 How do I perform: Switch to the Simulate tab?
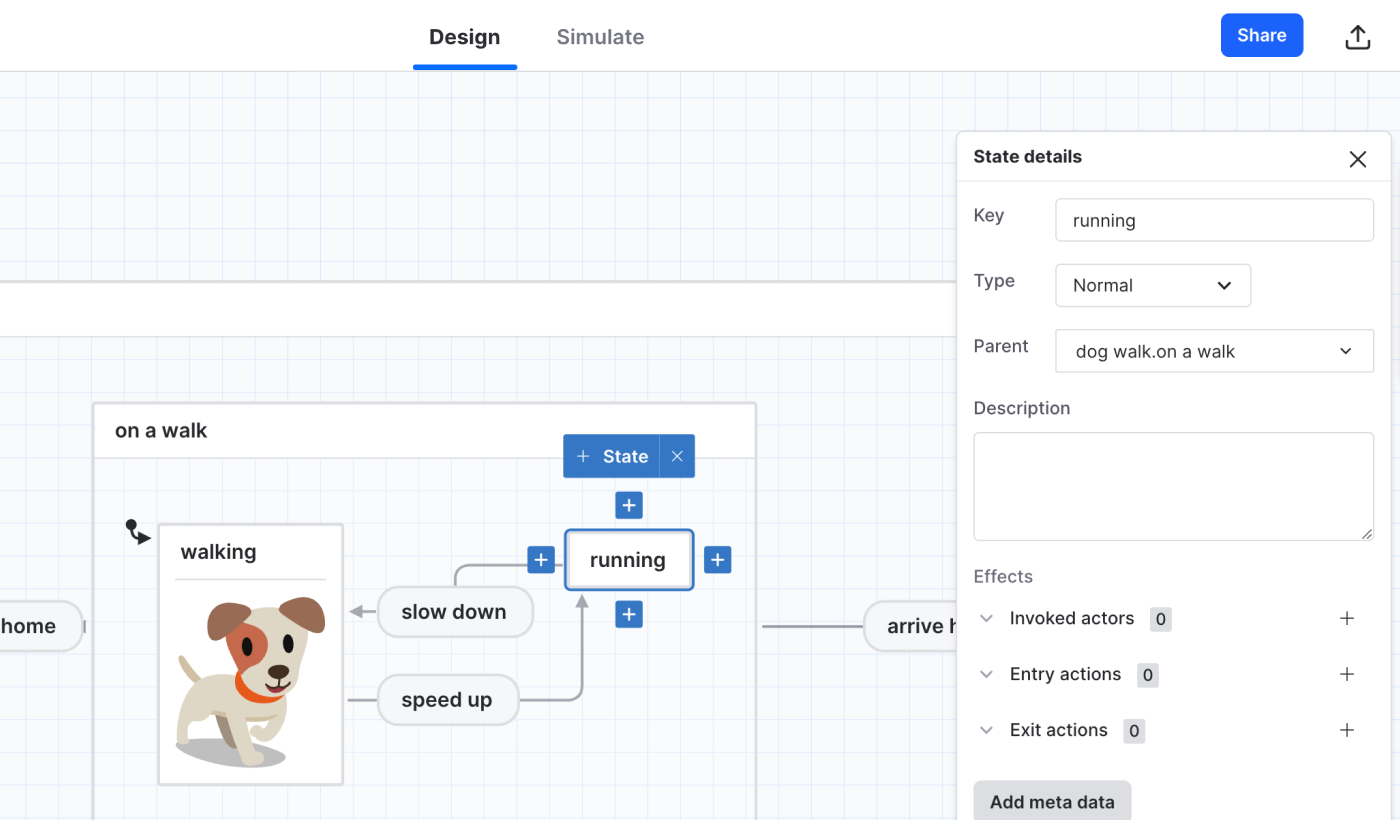600,37
